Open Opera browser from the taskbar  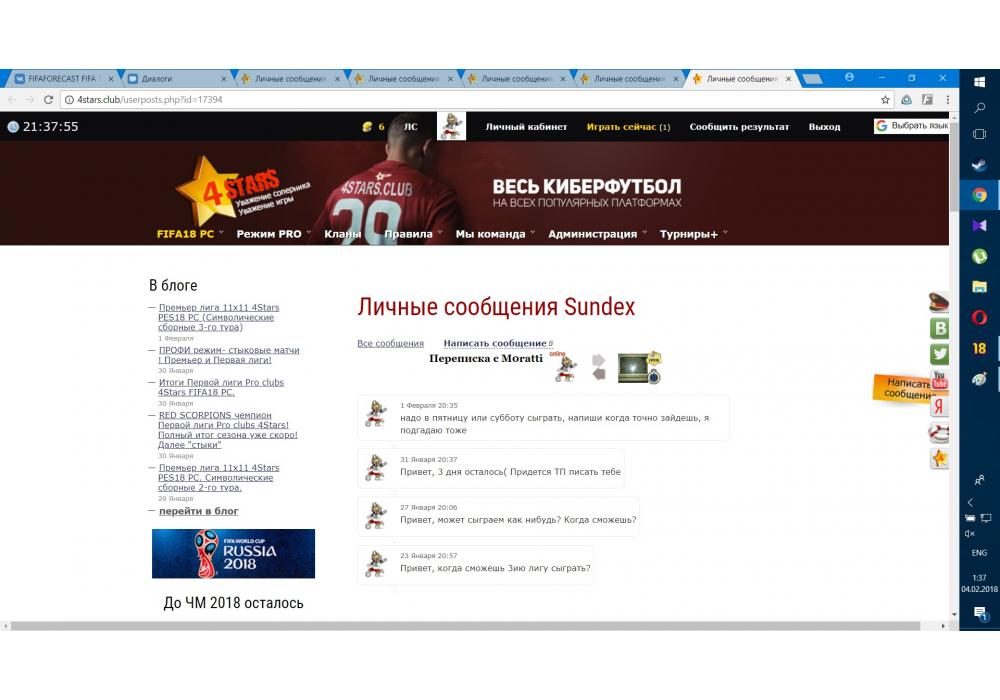[980, 317]
